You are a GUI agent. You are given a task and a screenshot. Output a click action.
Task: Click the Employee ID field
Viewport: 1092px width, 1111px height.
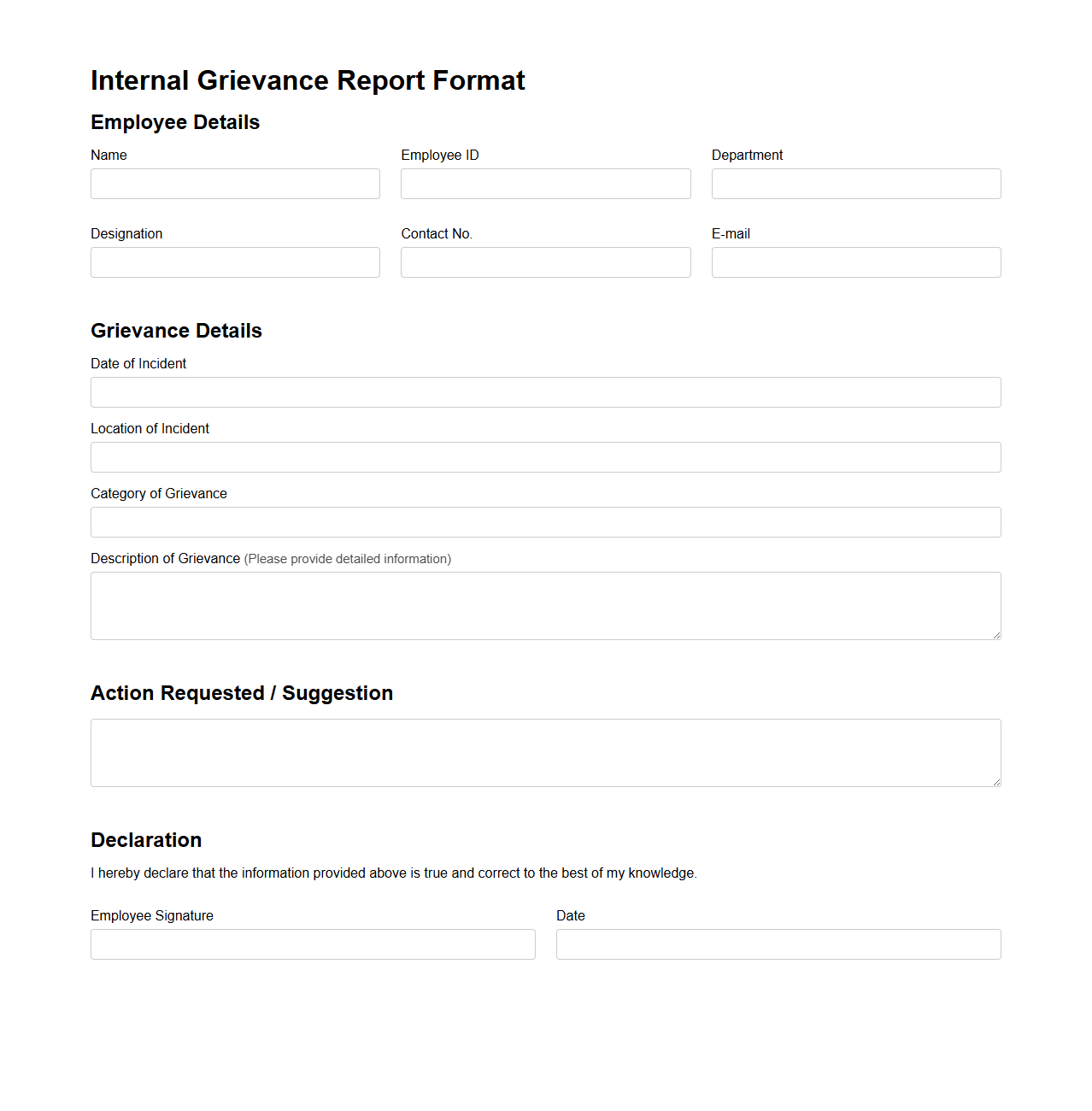(545, 184)
